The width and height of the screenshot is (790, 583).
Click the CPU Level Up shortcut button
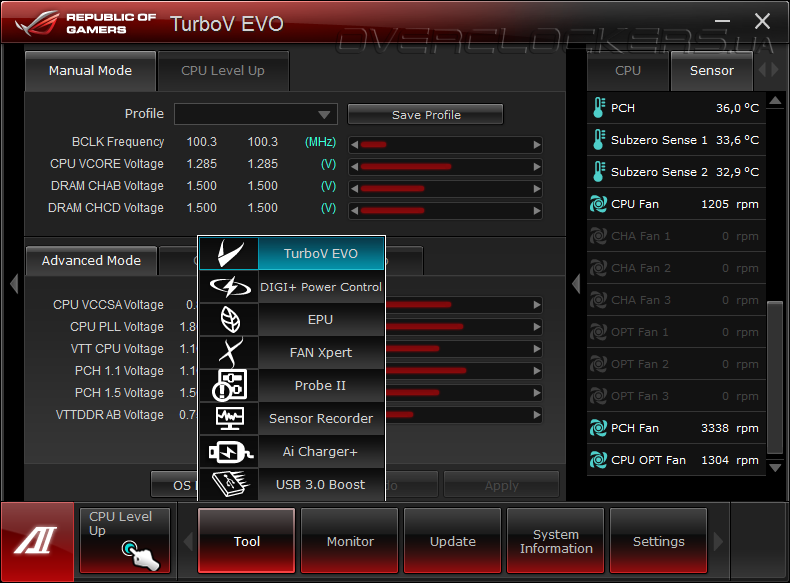[x=125, y=541]
